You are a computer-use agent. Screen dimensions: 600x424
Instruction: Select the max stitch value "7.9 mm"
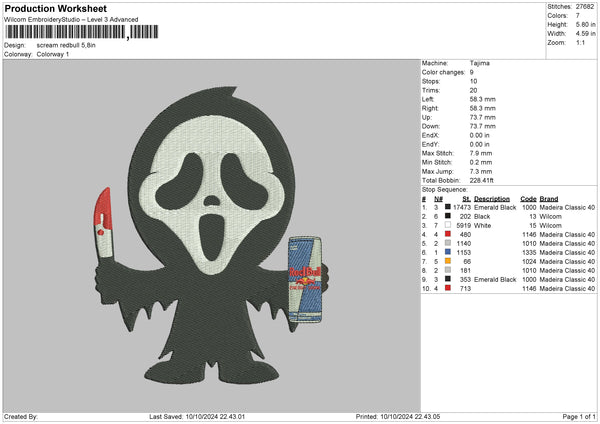pos(481,153)
